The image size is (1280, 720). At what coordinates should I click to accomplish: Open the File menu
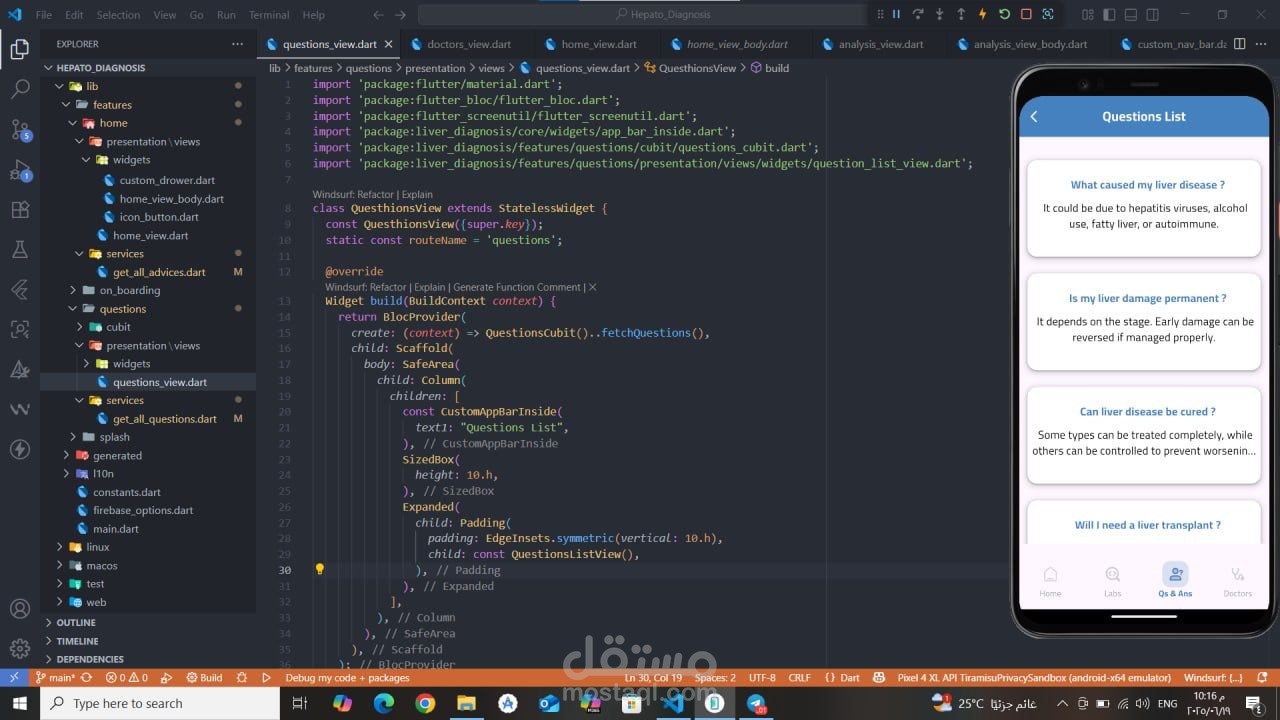[x=43, y=15]
